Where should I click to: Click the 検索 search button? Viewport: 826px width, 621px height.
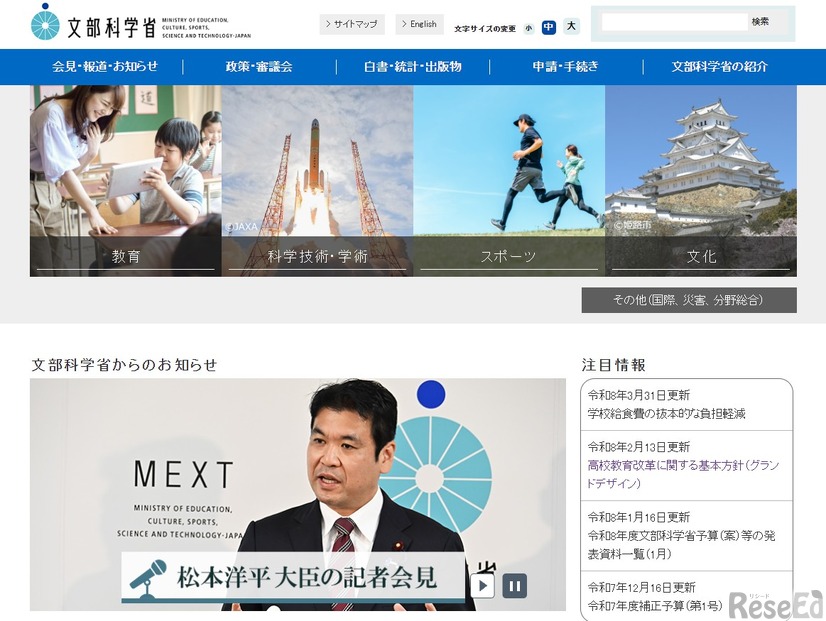coord(760,21)
